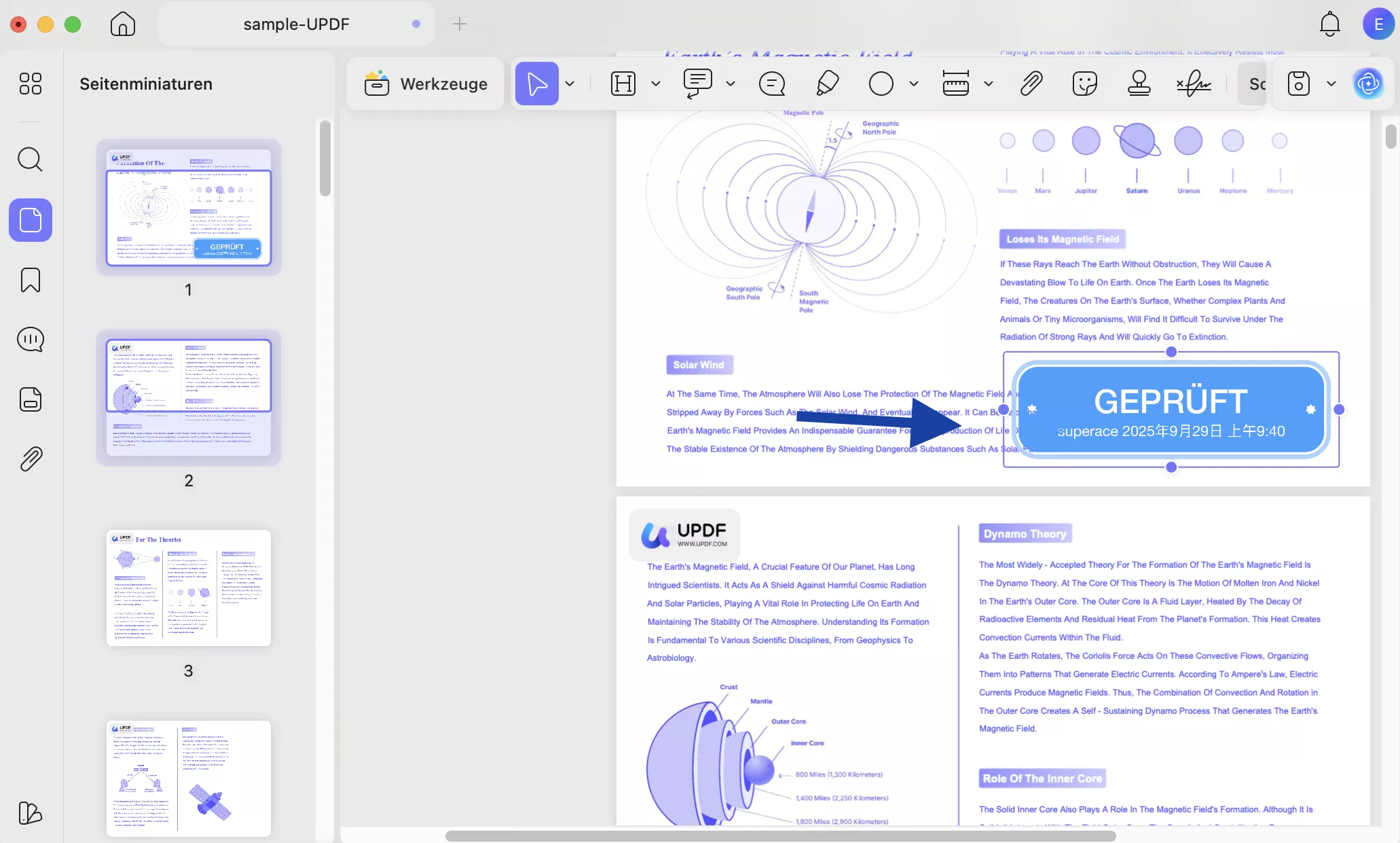The height and width of the screenshot is (843, 1400).
Task: Open the attachments panel in sidebar
Action: click(x=30, y=459)
